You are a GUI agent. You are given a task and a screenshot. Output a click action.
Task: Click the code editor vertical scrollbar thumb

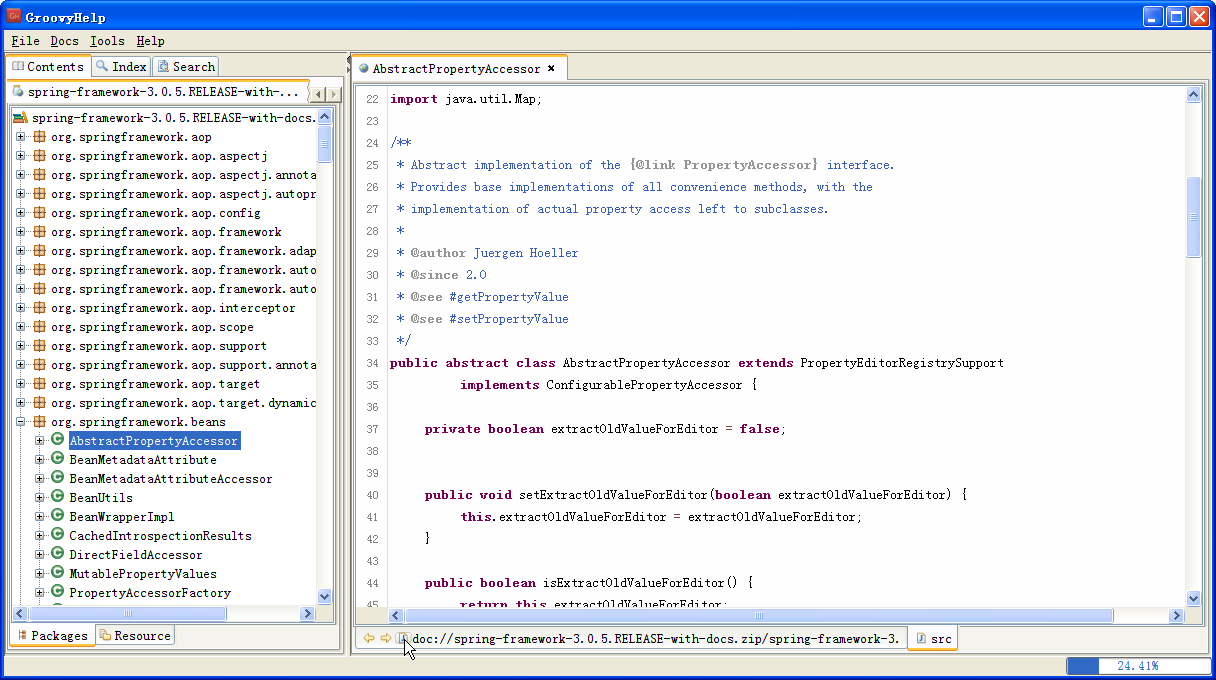[1193, 218]
